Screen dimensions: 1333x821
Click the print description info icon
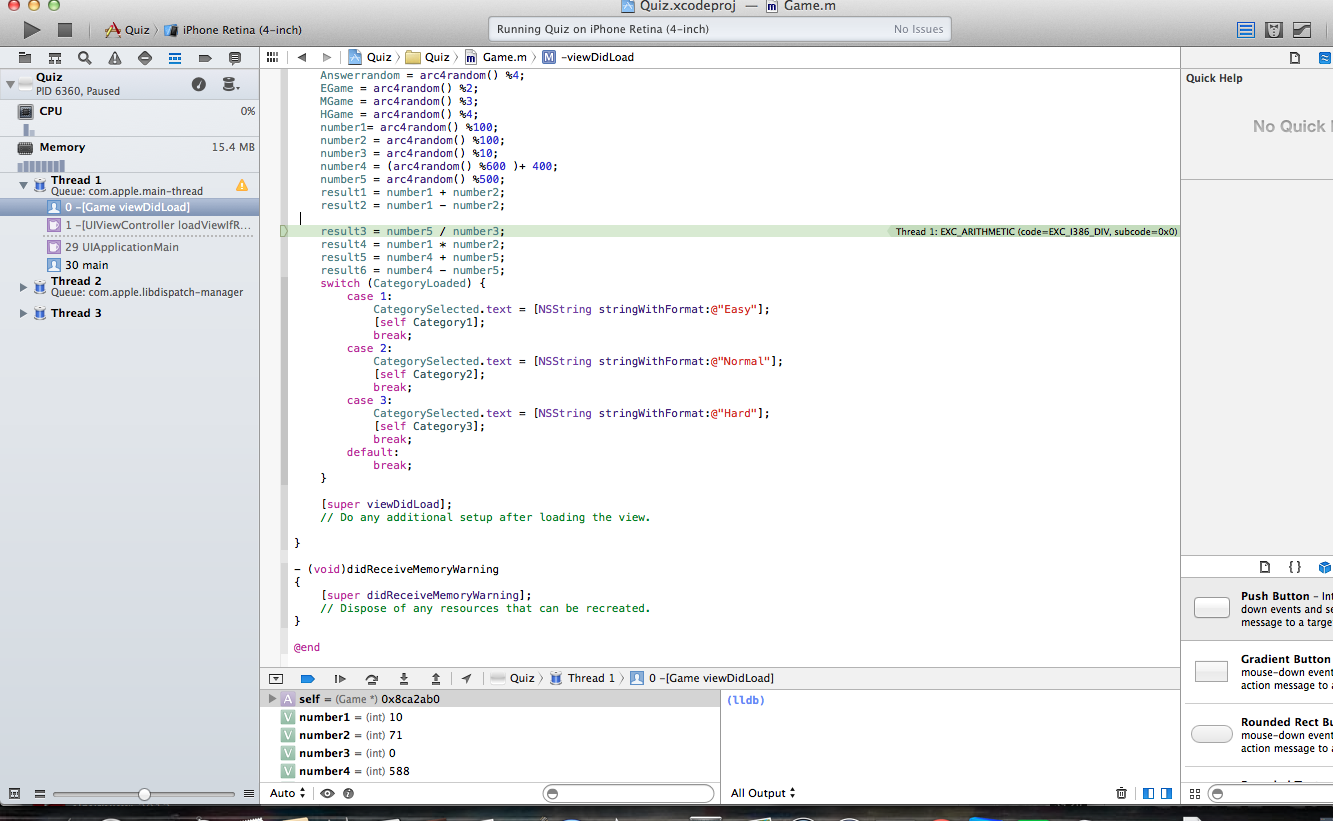(x=348, y=793)
